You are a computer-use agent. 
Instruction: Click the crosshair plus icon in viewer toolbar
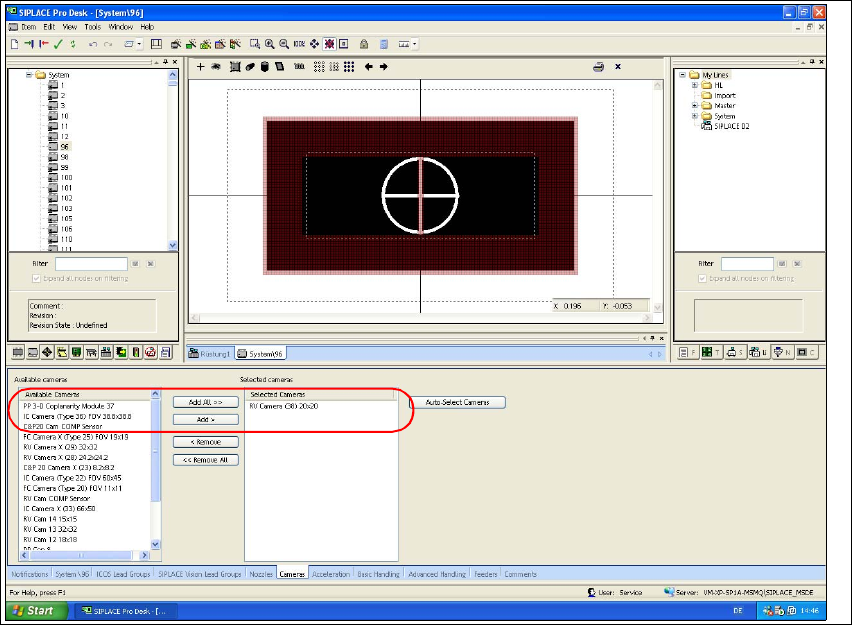[200, 67]
